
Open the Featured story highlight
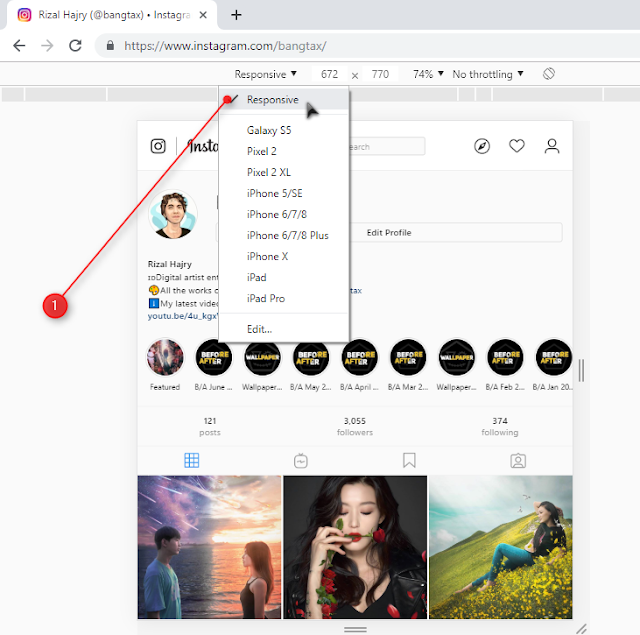click(165, 357)
